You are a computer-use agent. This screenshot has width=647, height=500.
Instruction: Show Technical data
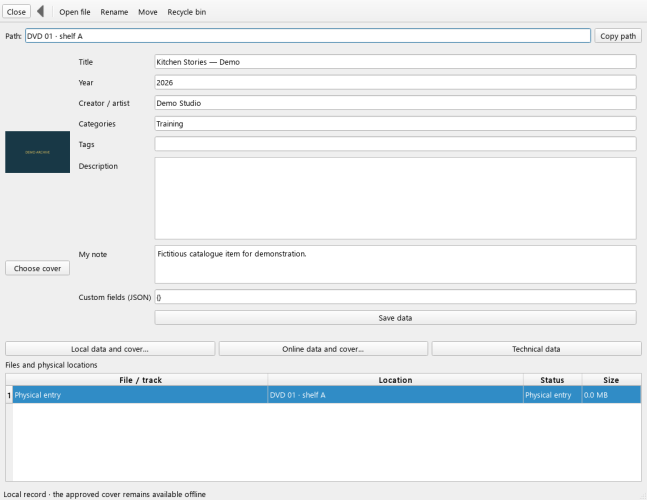(x=536, y=349)
